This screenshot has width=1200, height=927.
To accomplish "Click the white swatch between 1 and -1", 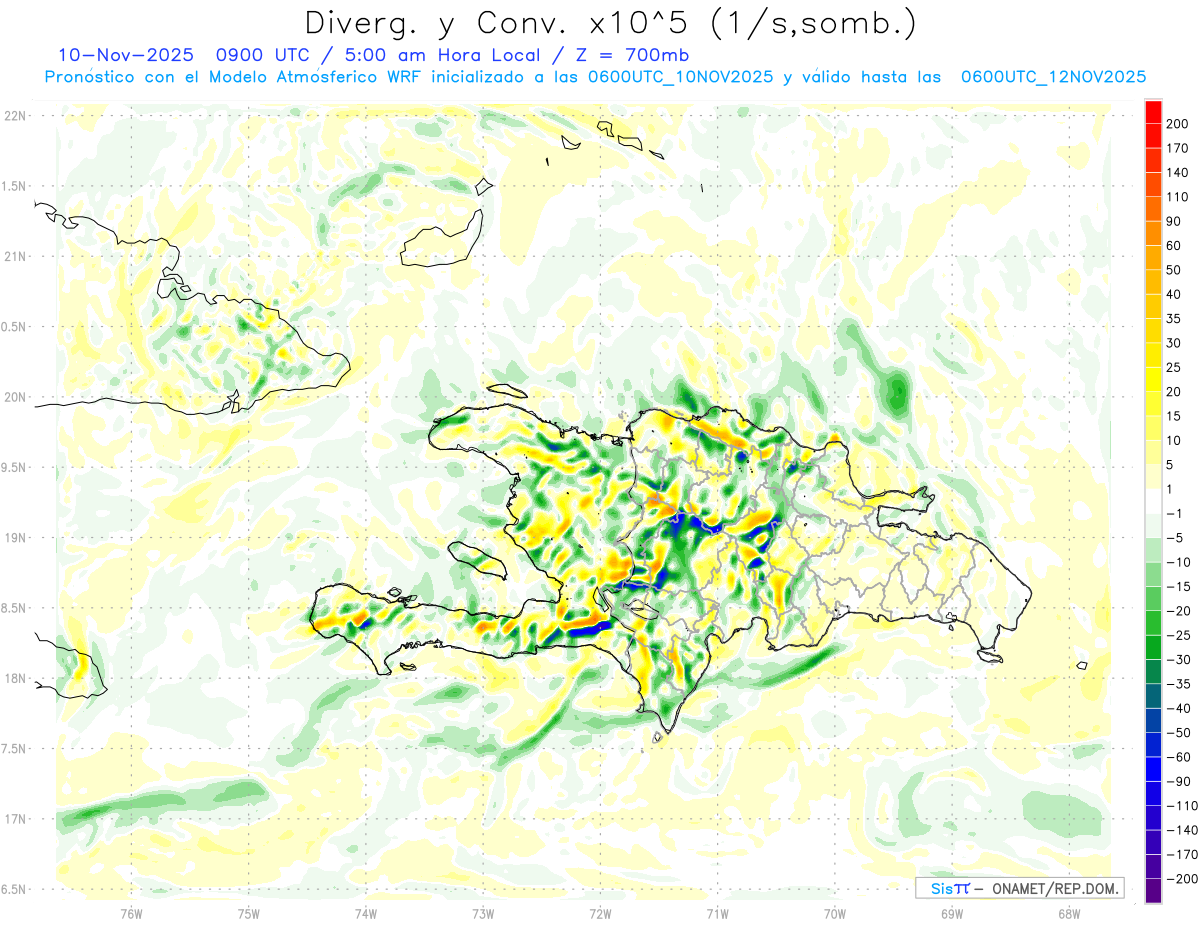I will point(1153,501).
